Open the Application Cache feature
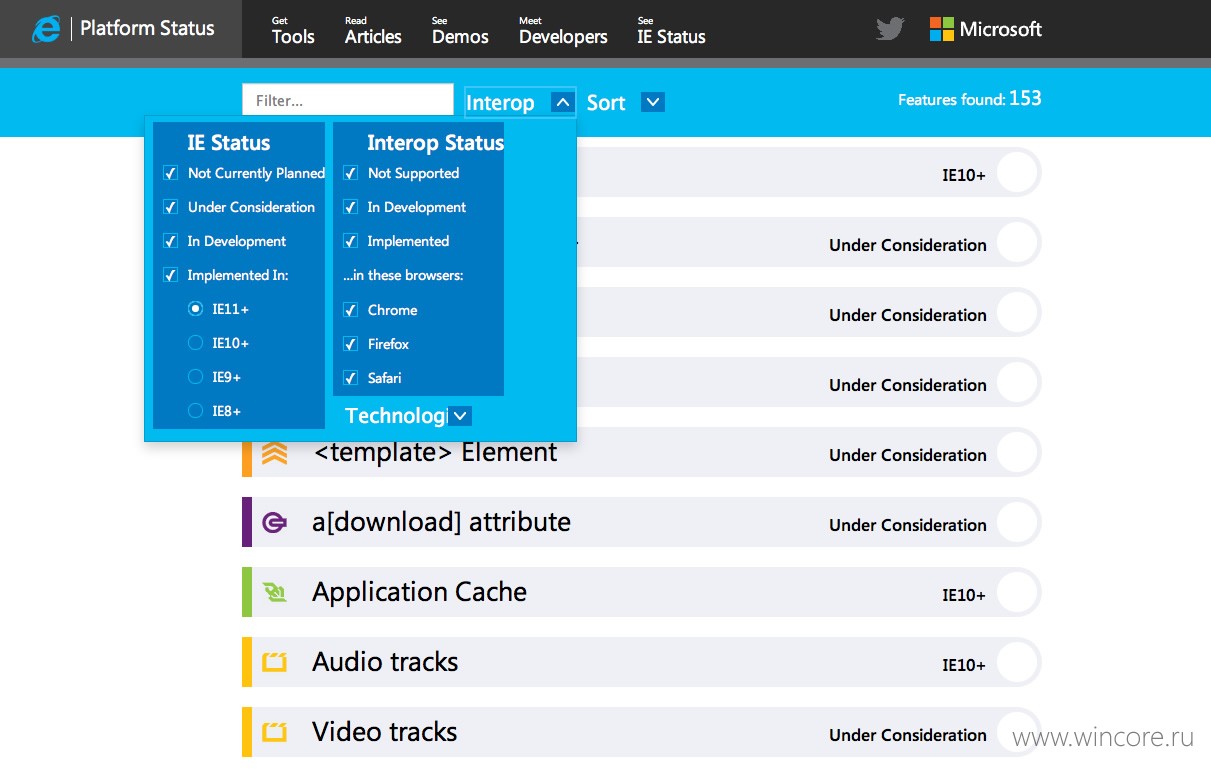1211x770 pixels. point(419,592)
